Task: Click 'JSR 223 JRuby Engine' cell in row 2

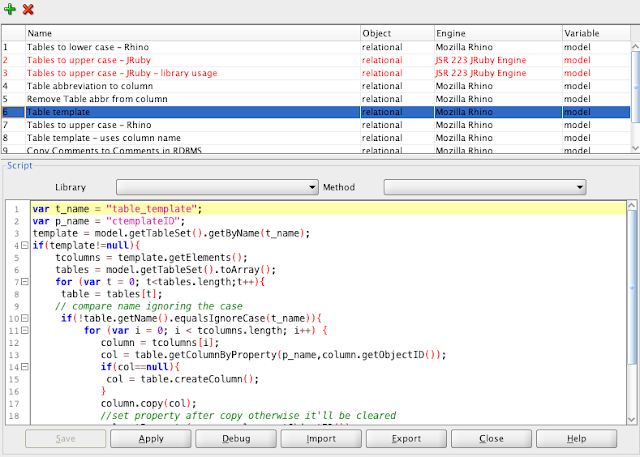Action: pos(498,60)
